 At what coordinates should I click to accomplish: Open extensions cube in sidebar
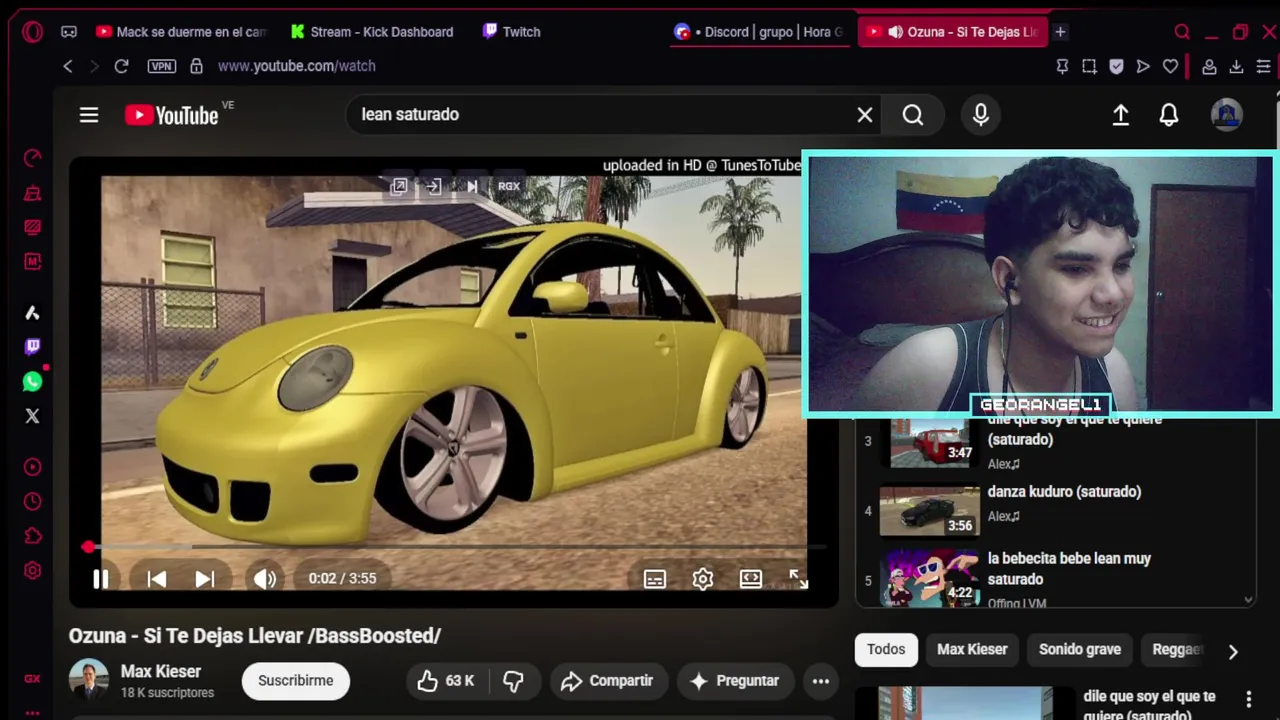tap(32, 536)
